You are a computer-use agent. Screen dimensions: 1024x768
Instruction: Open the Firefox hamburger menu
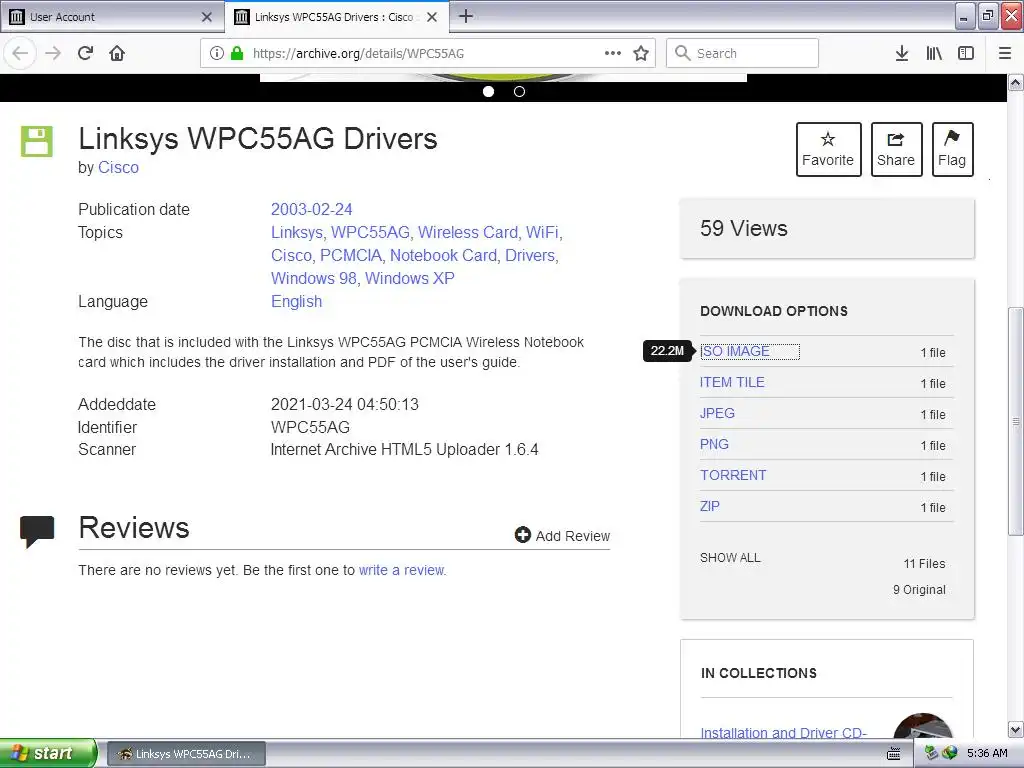[1005, 54]
